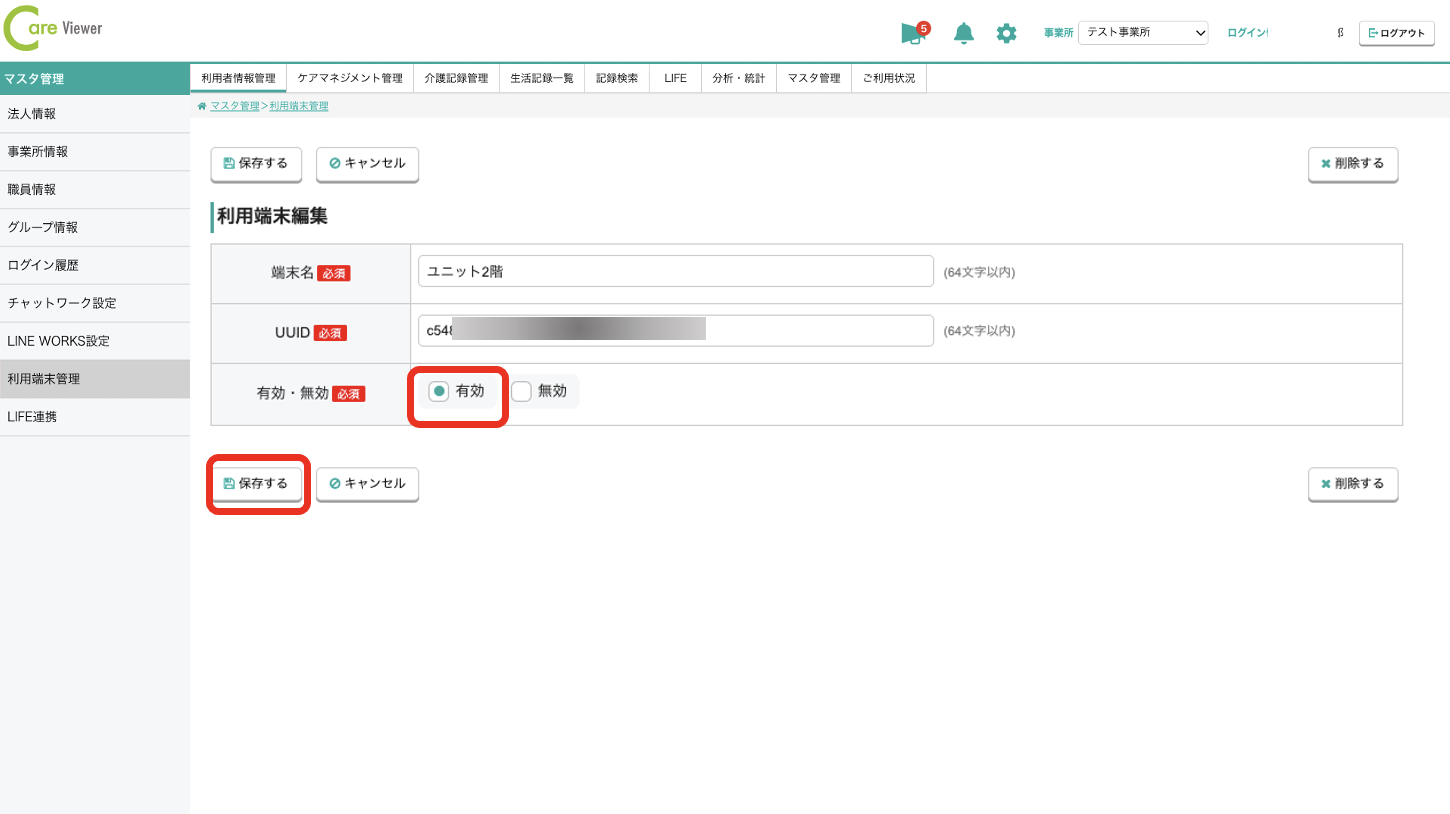Image resolution: width=1450 pixels, height=814 pixels.
Task: Open 職員情報 in the sidebar
Action: pos(32,189)
